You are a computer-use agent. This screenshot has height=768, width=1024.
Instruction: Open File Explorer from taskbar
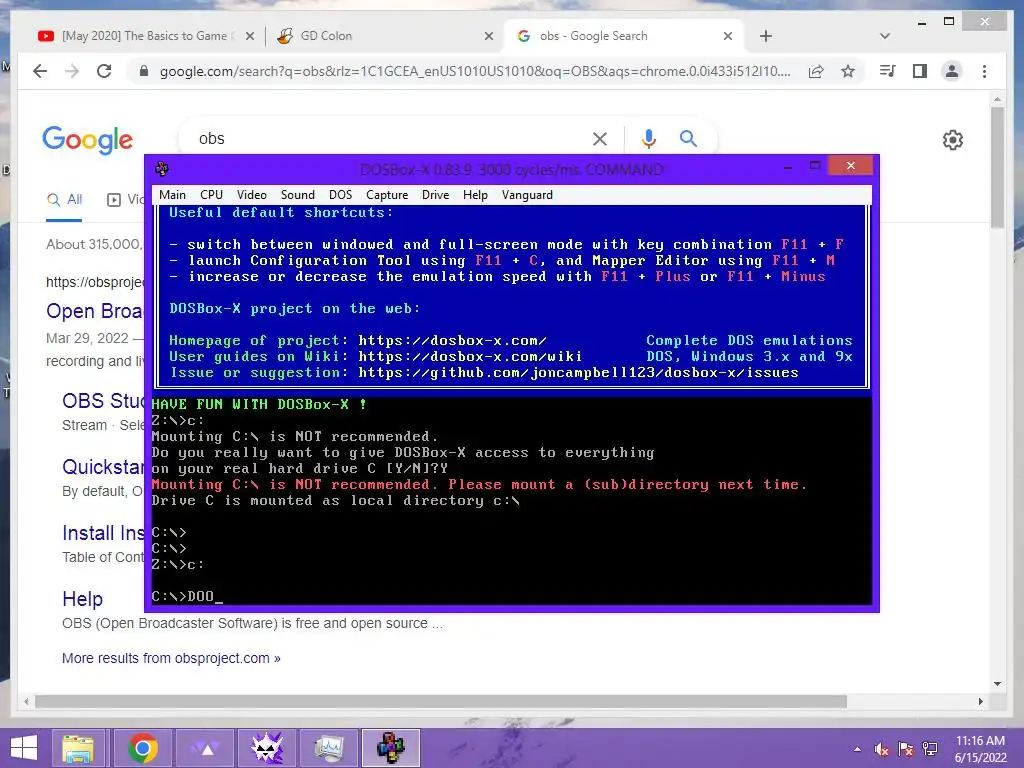click(78, 748)
